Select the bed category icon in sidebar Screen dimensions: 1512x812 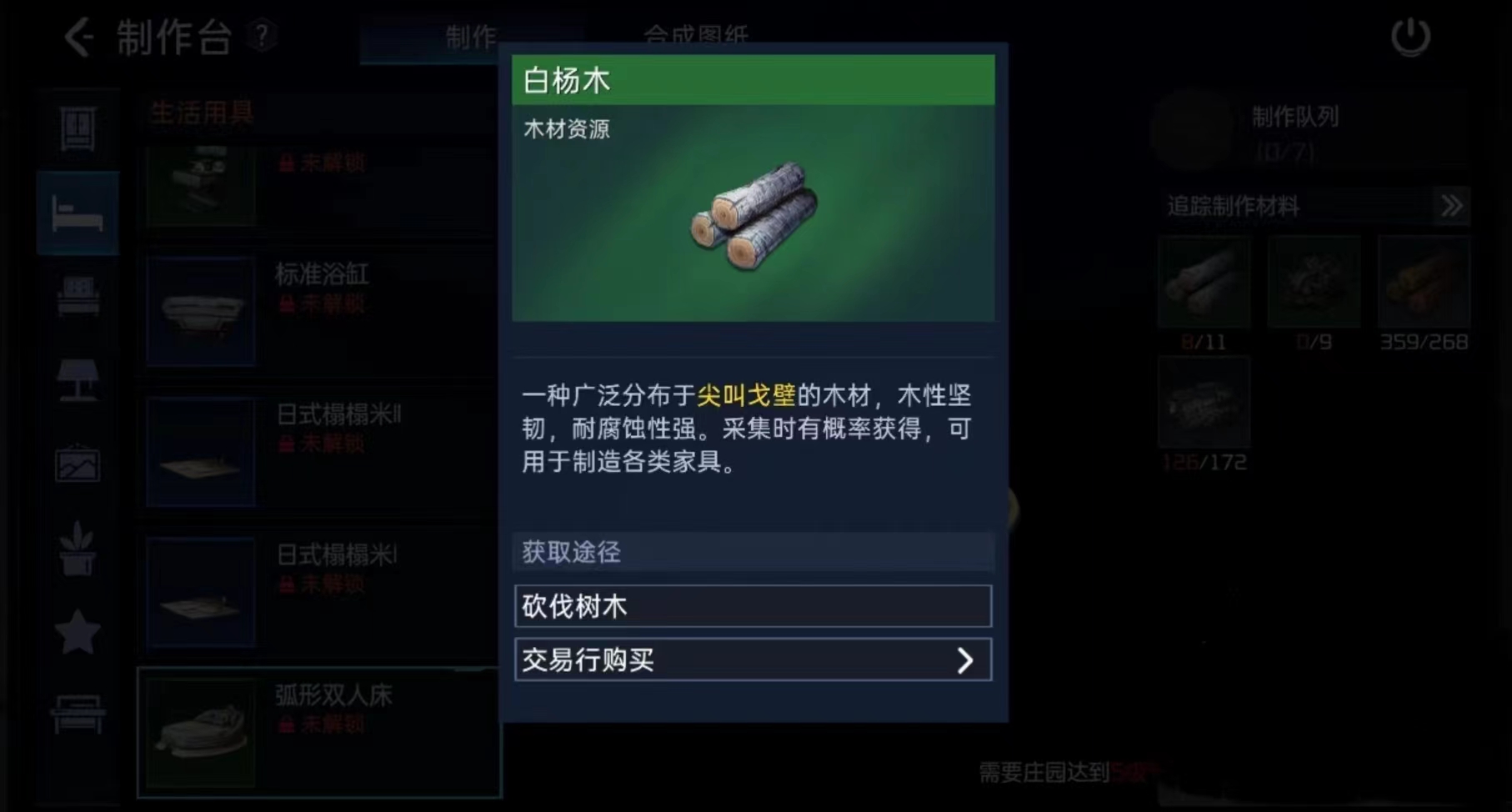tap(78, 213)
